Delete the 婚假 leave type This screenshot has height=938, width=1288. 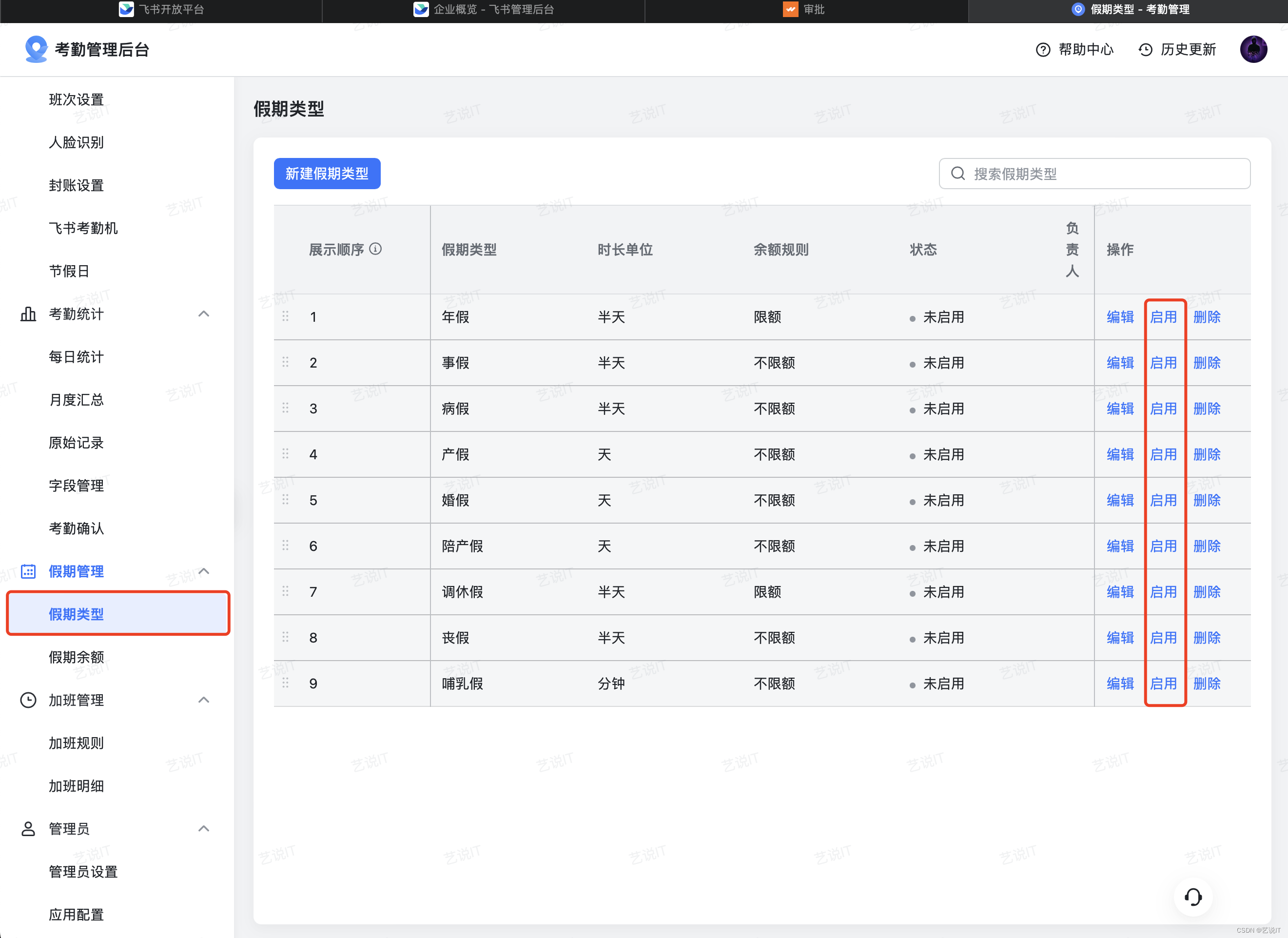(x=1207, y=500)
